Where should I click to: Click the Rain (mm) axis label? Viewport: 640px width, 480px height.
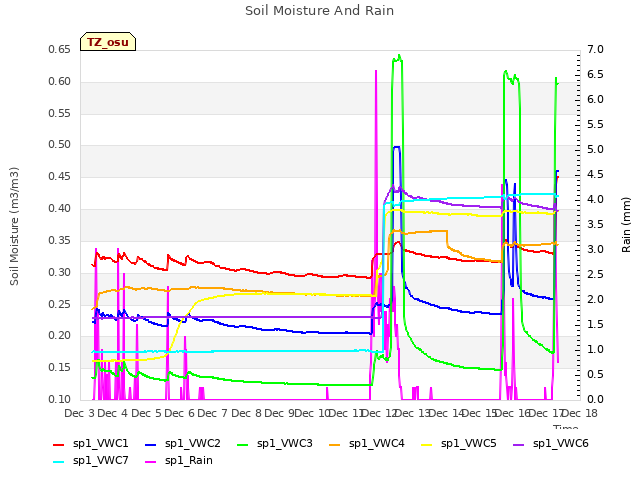(626, 225)
